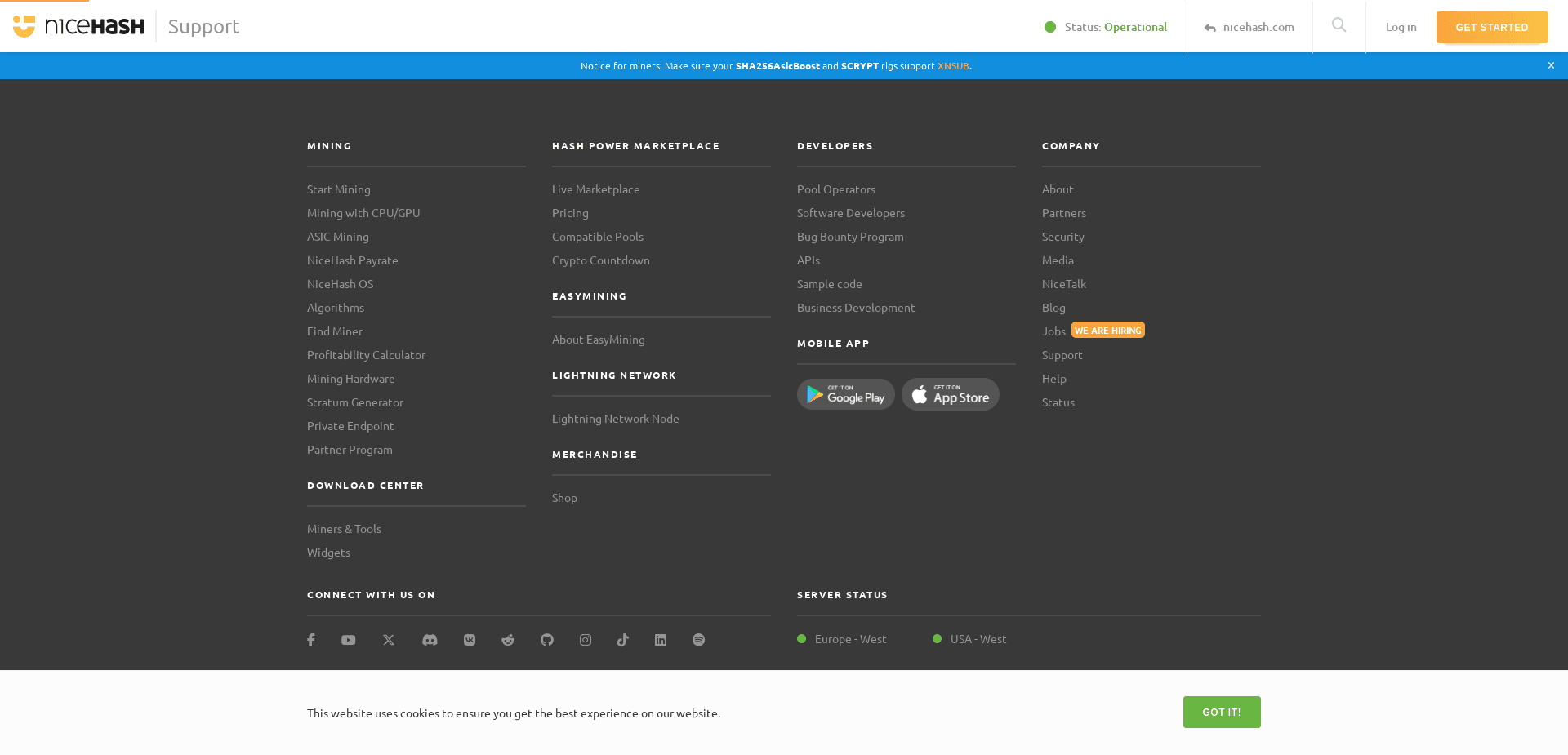Click the search magnifier in the header
Screen dimensions: 1568x755
(1339, 26)
